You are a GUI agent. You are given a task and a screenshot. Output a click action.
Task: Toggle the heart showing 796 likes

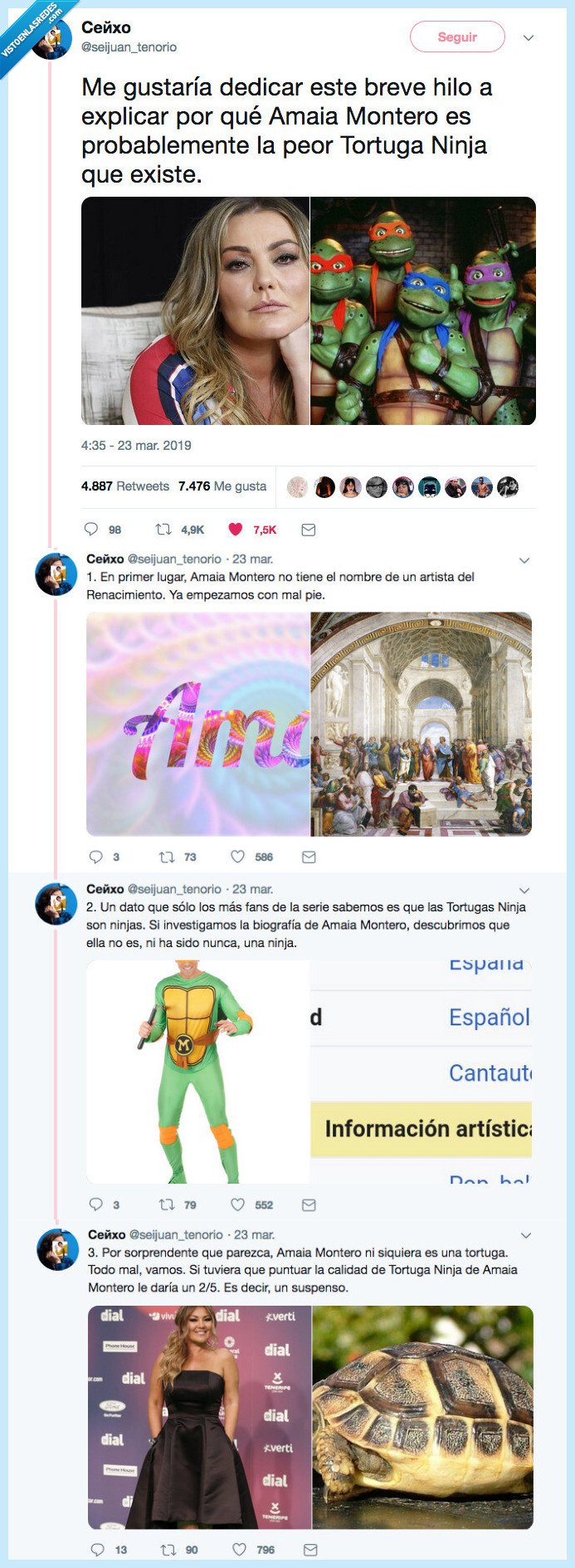click(x=240, y=1549)
